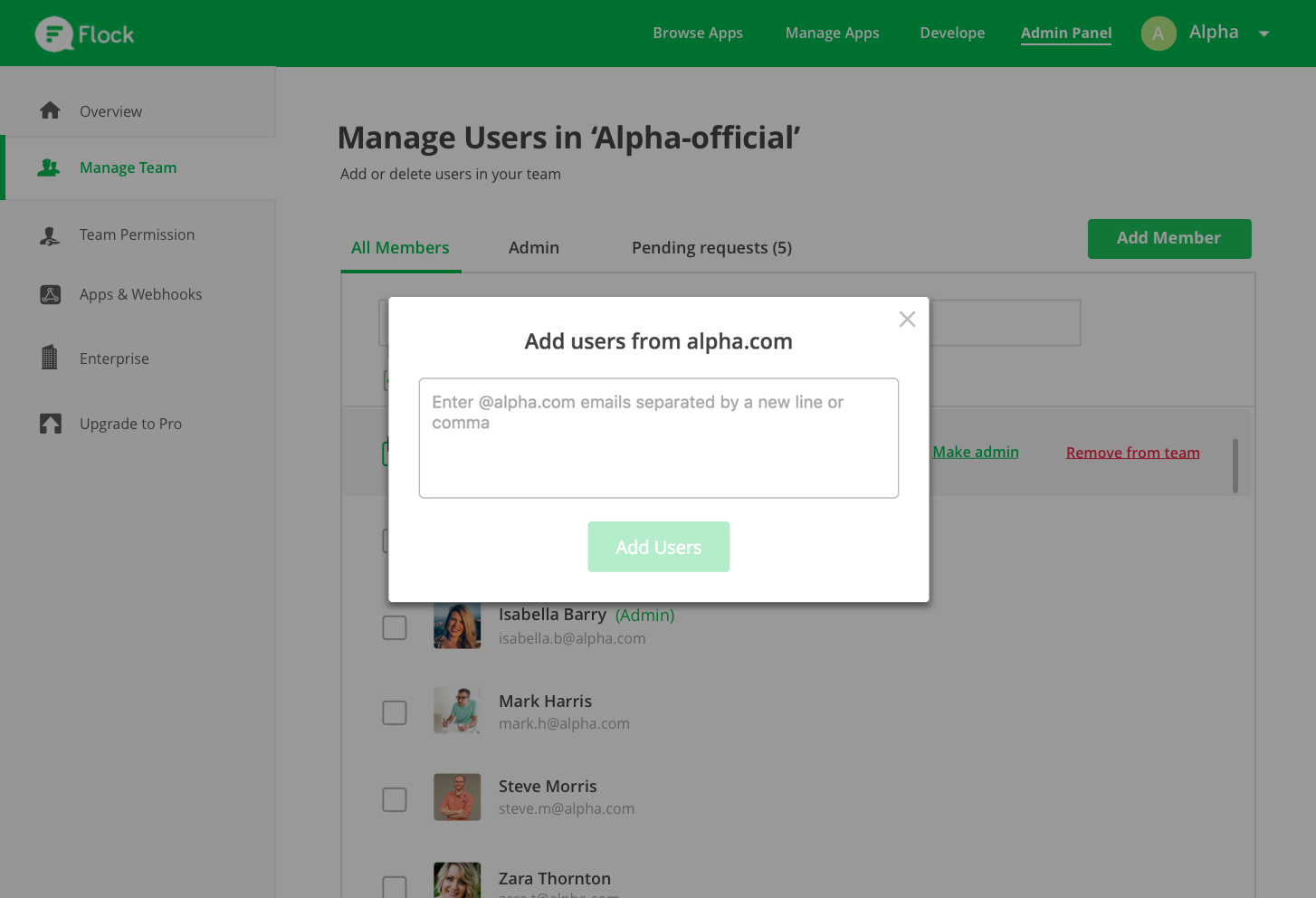
Task: Click the Add Users button
Action: pyautogui.click(x=659, y=547)
